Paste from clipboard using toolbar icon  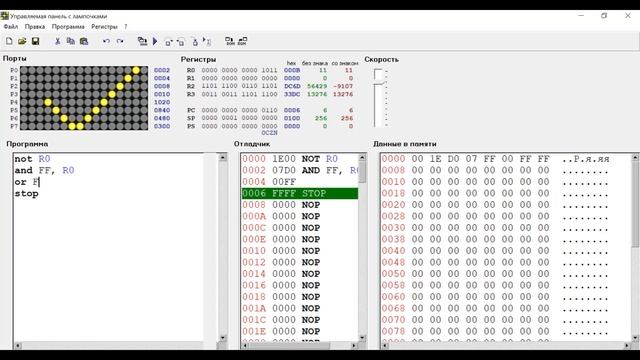(84, 41)
